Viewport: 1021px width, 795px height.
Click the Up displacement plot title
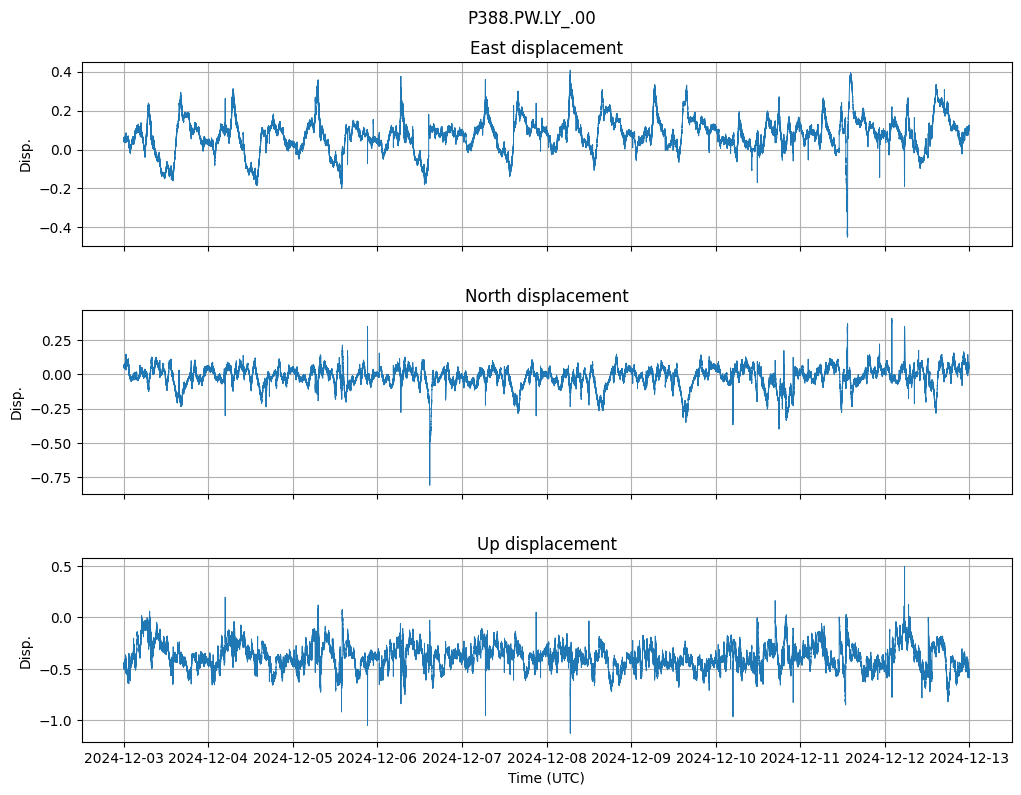[546, 544]
